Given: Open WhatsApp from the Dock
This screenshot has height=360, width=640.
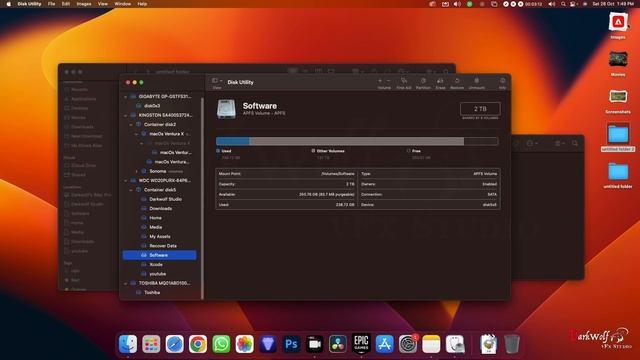Looking at the screenshot, I should 221,344.
